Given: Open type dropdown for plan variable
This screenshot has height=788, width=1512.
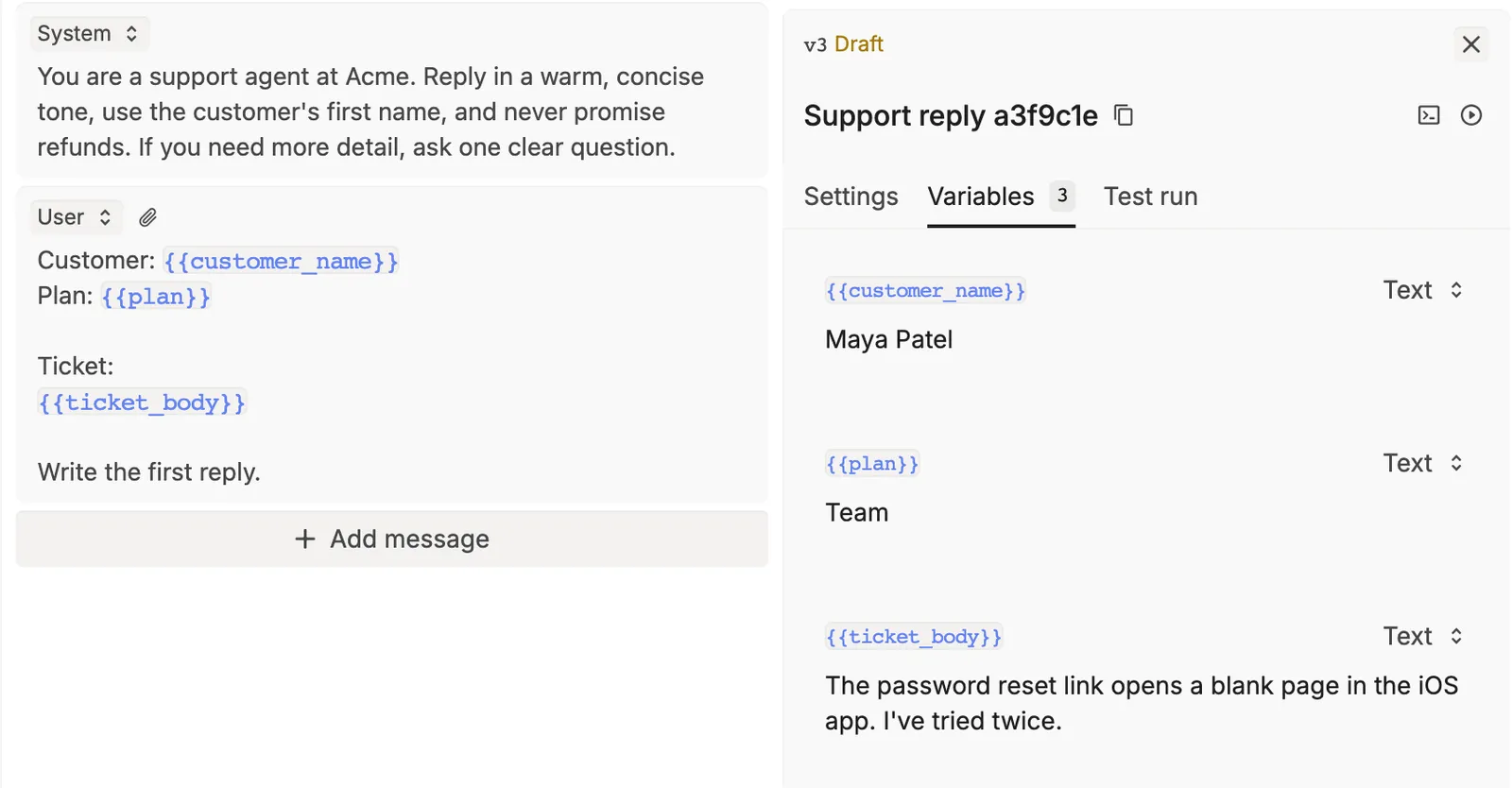Looking at the screenshot, I should click(x=1423, y=463).
